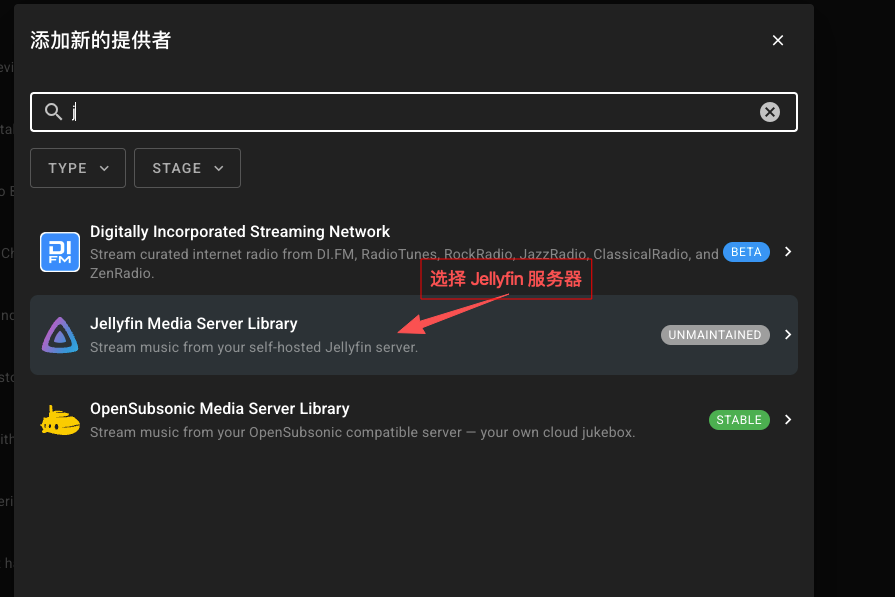Click the STABLE stage badge
The image size is (895, 597).
739,420
